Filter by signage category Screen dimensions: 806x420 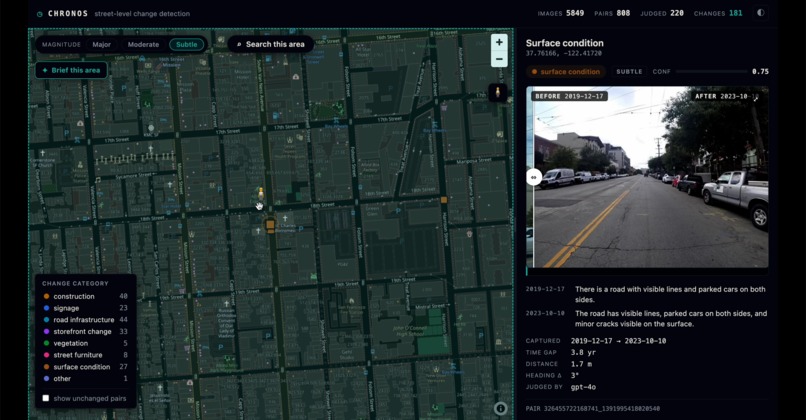(x=85, y=308)
